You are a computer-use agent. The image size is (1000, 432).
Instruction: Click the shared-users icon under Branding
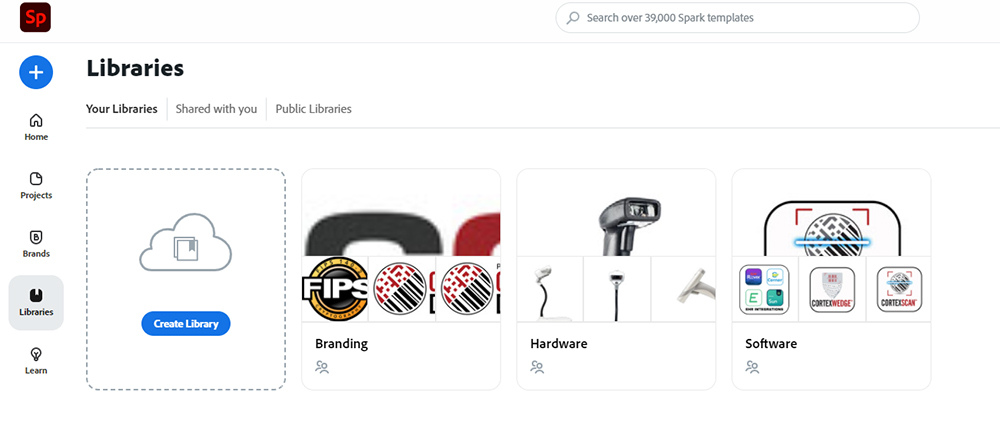point(322,367)
